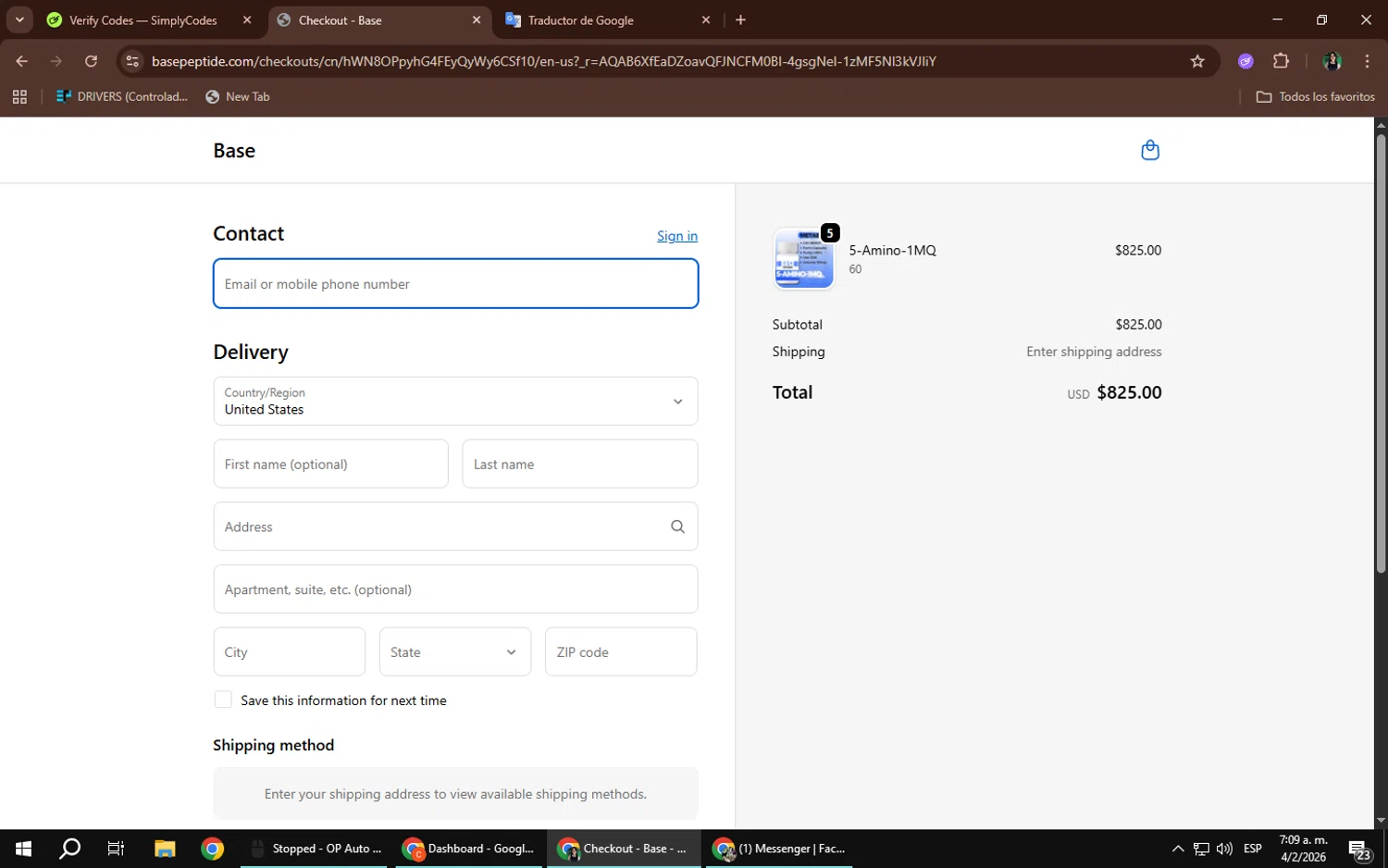The width and height of the screenshot is (1388, 868).
Task: Click the USD $825.00 total amount
Action: click(1114, 392)
